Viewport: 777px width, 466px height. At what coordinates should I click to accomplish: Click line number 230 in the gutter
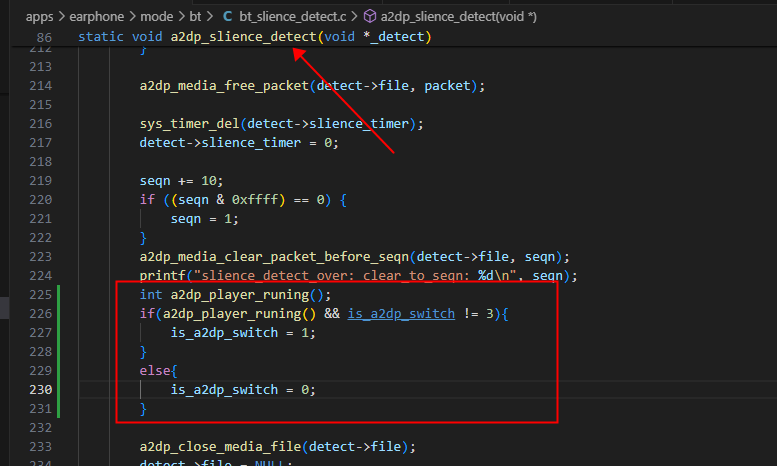click(41, 390)
